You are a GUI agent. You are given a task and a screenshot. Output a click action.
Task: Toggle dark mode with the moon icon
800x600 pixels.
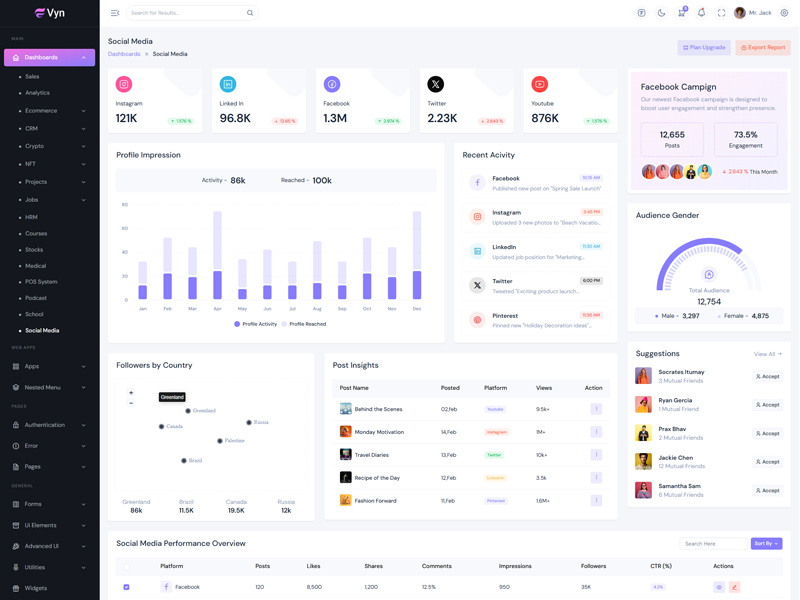pos(661,13)
